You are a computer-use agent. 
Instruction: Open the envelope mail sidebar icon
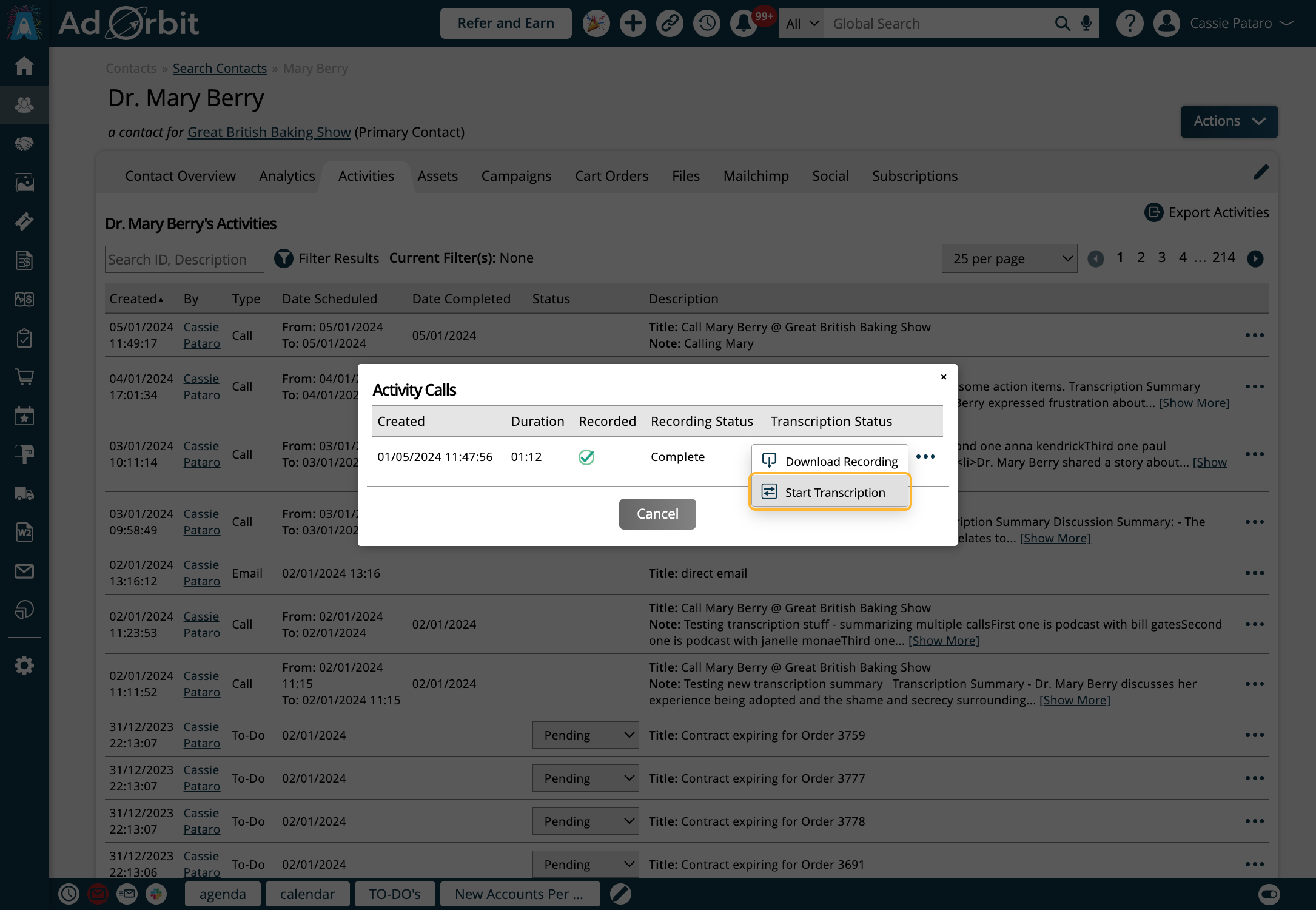[24, 571]
